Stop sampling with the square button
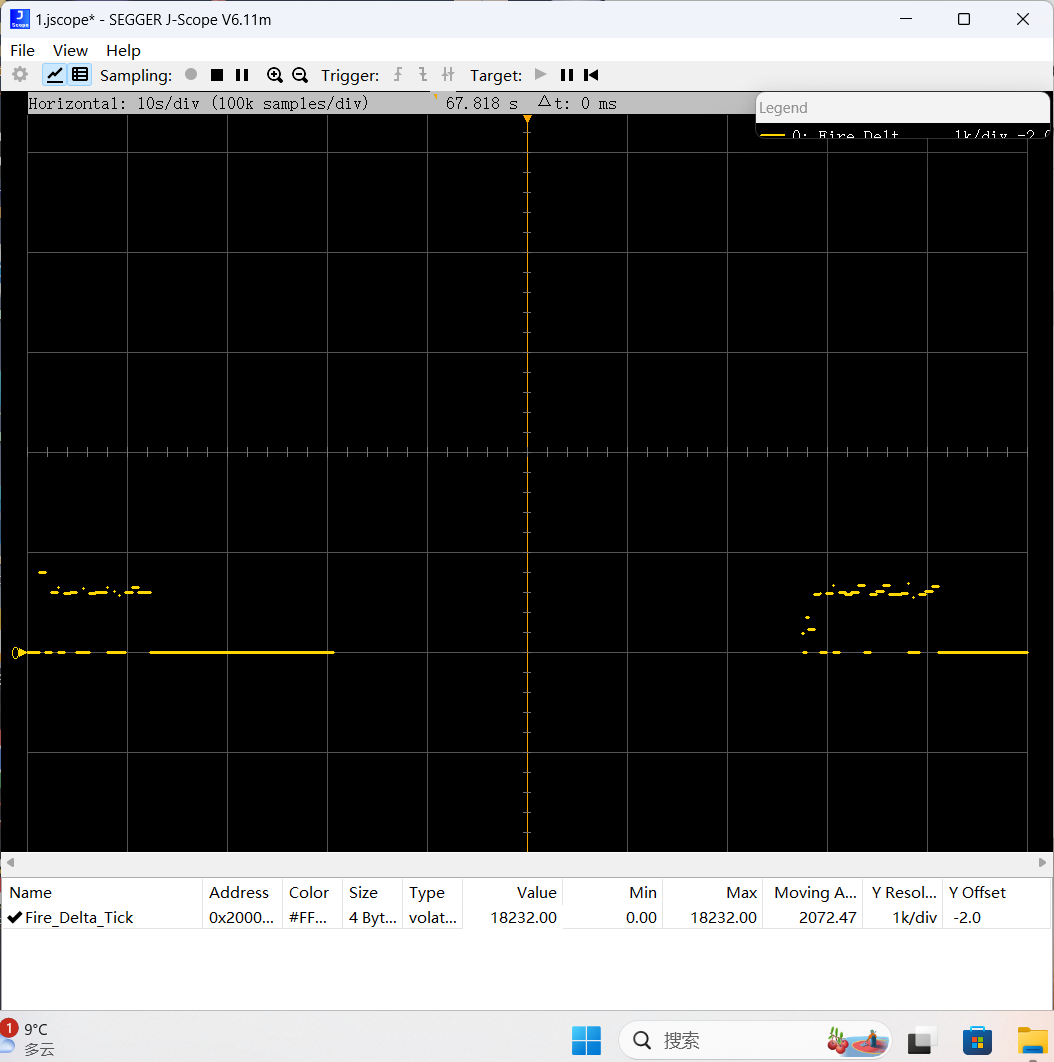 217,75
